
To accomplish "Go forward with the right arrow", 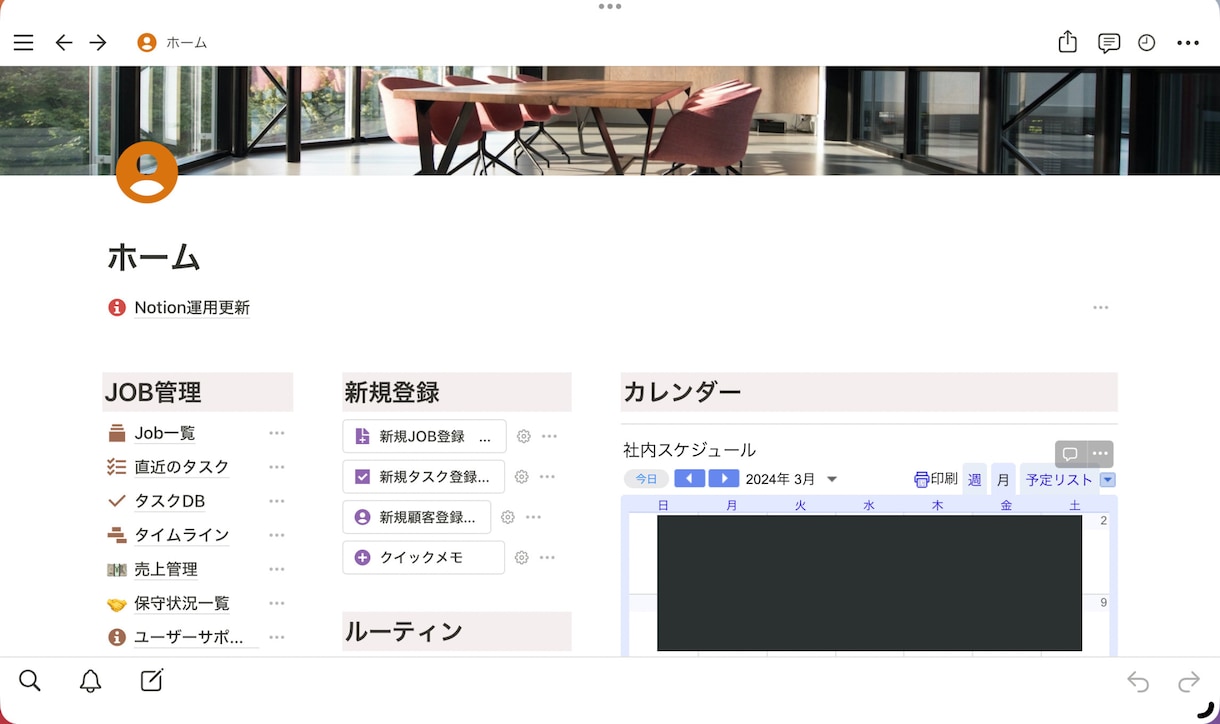I will point(98,43).
